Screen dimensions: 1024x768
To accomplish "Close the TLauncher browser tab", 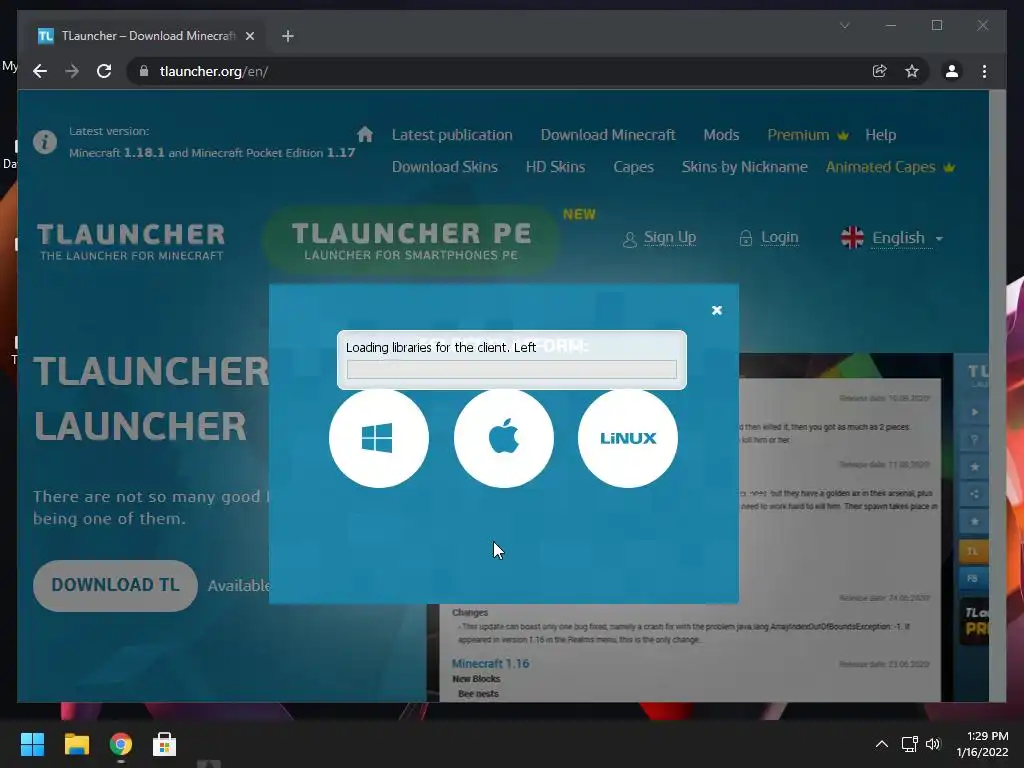I will pyautogui.click(x=249, y=36).
